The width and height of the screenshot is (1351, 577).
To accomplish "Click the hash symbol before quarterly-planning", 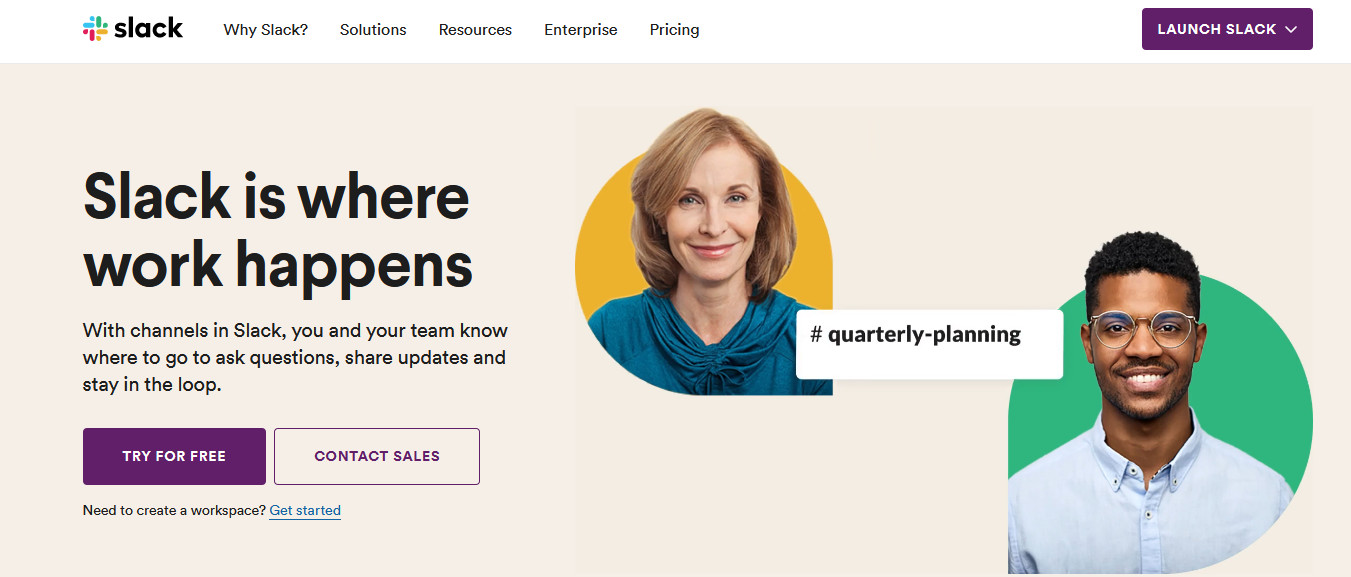I will click(x=816, y=334).
